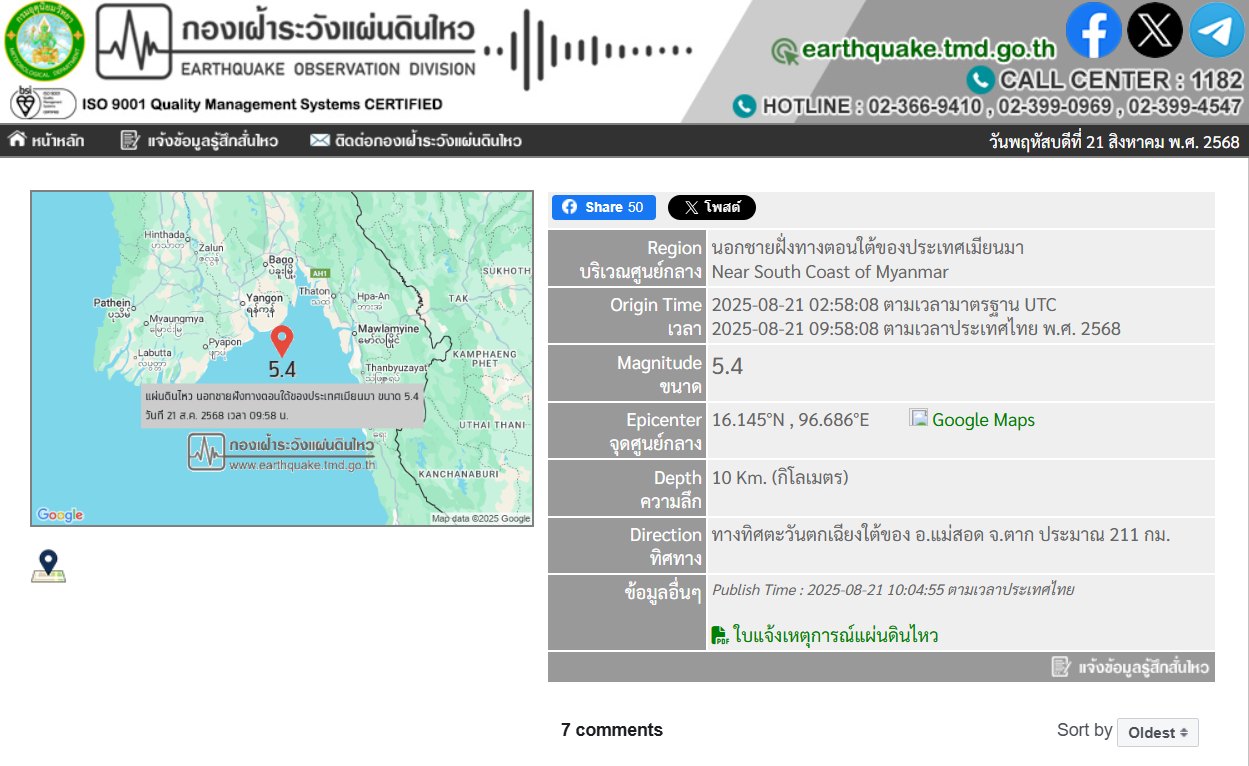Image resolution: width=1249 pixels, height=766 pixels.
Task: Expand the Sort by Oldest dropdown
Action: (1157, 732)
